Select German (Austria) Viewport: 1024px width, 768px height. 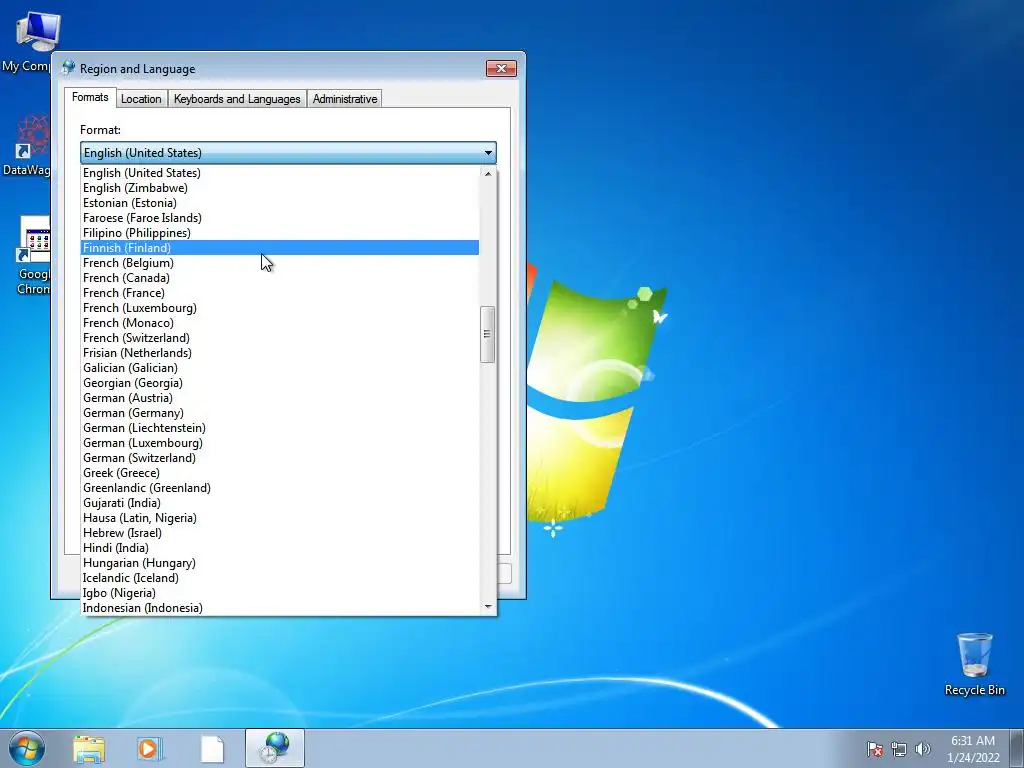coord(280,398)
